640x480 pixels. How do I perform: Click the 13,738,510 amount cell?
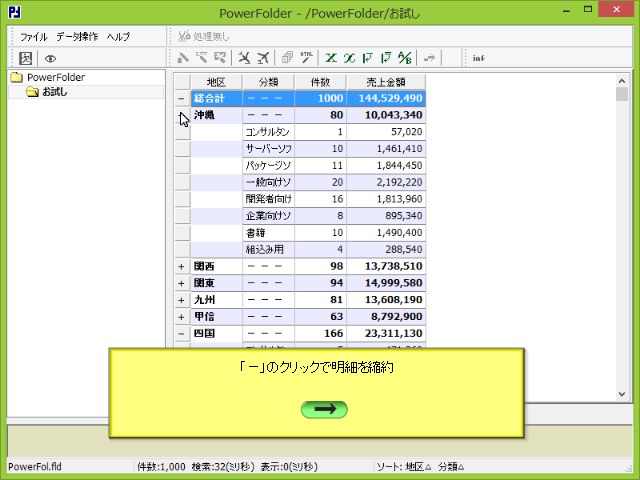(386, 267)
